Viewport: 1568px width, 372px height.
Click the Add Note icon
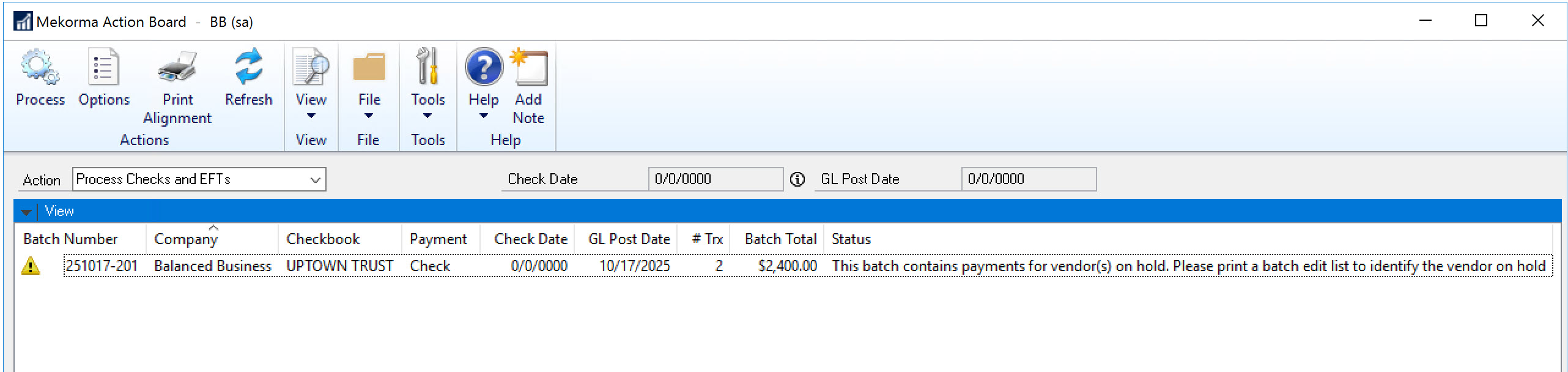click(x=528, y=68)
